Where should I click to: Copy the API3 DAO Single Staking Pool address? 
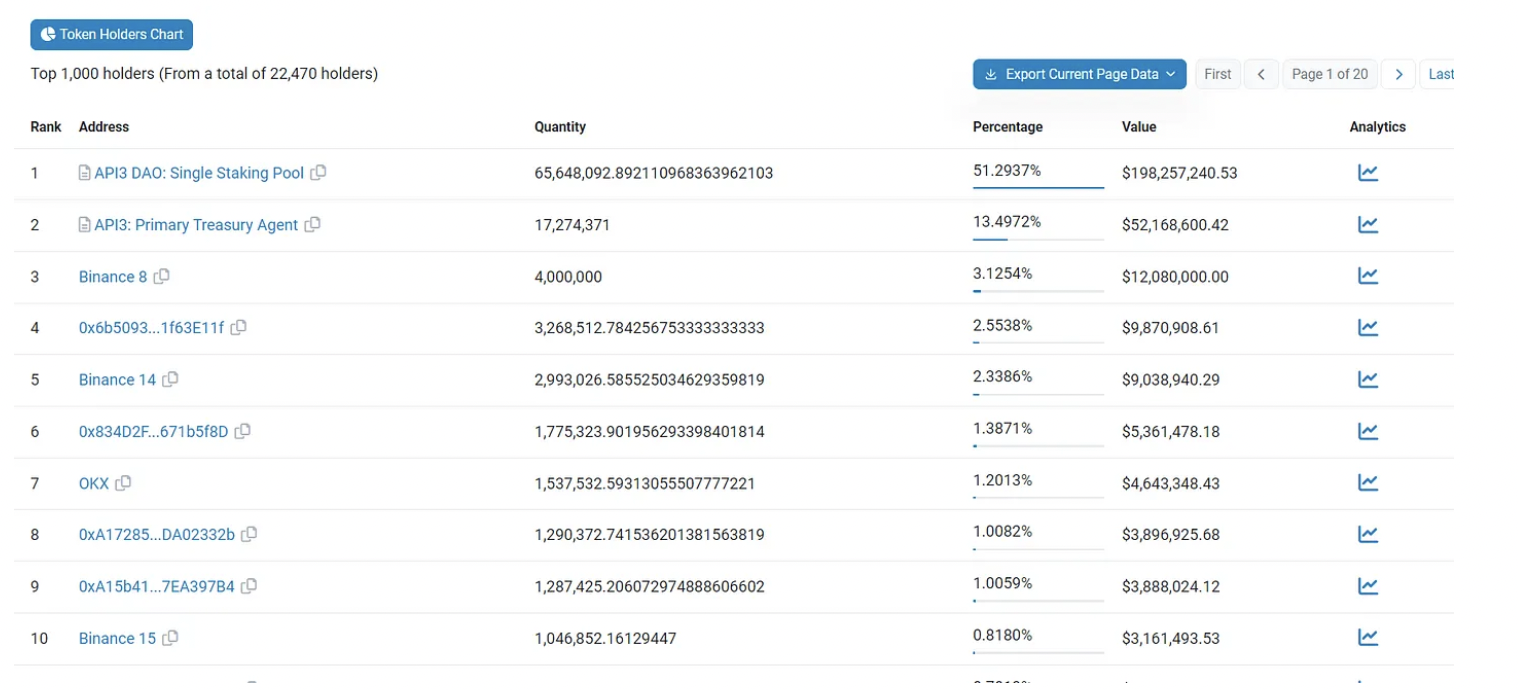pos(318,173)
